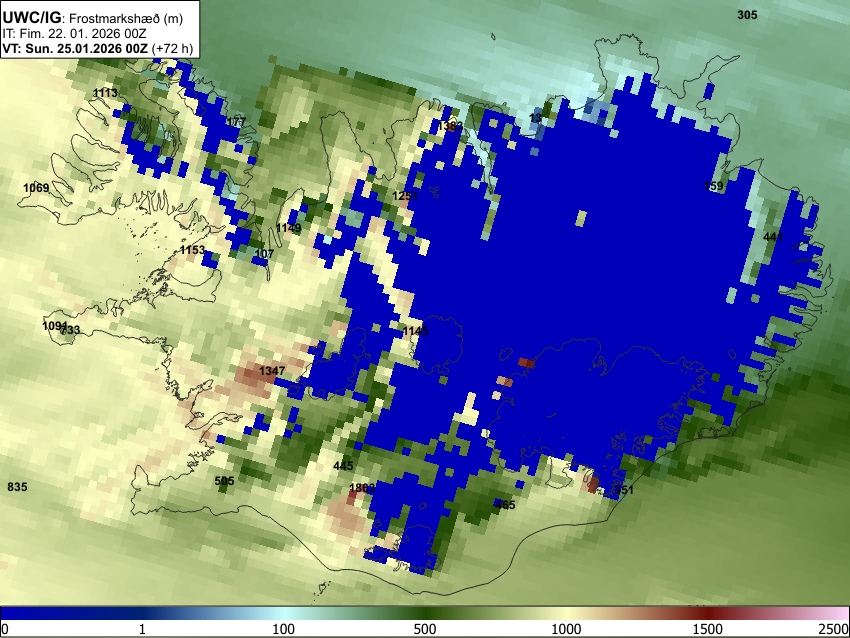
Task: Click the 1869 value label on the map
Action: (x=362, y=488)
